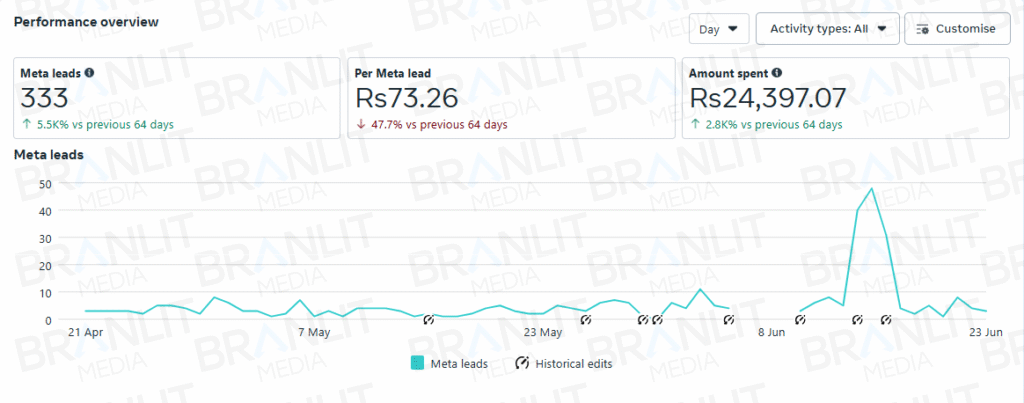The height and width of the screenshot is (403, 1024).
Task: Click the Meta leads info icon
Action: click(89, 72)
